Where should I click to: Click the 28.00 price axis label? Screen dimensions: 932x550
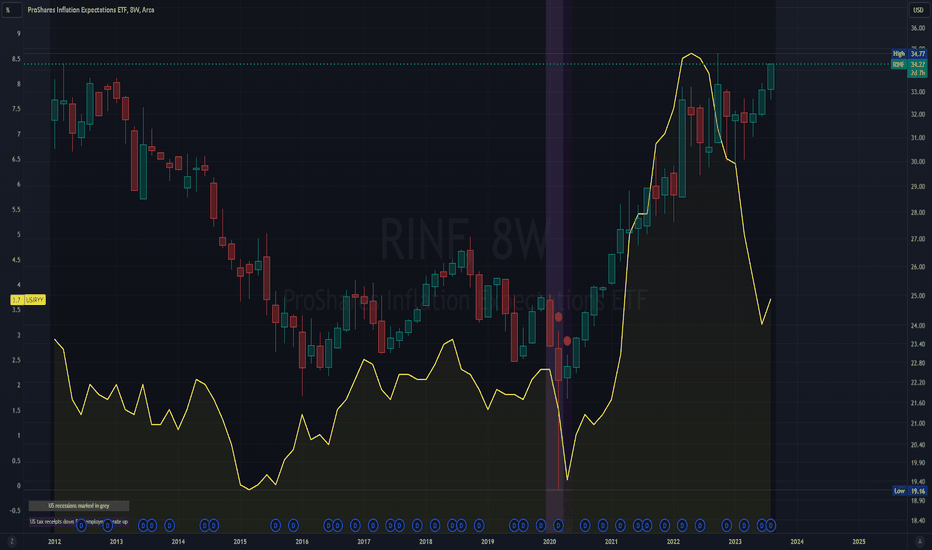(x=918, y=212)
